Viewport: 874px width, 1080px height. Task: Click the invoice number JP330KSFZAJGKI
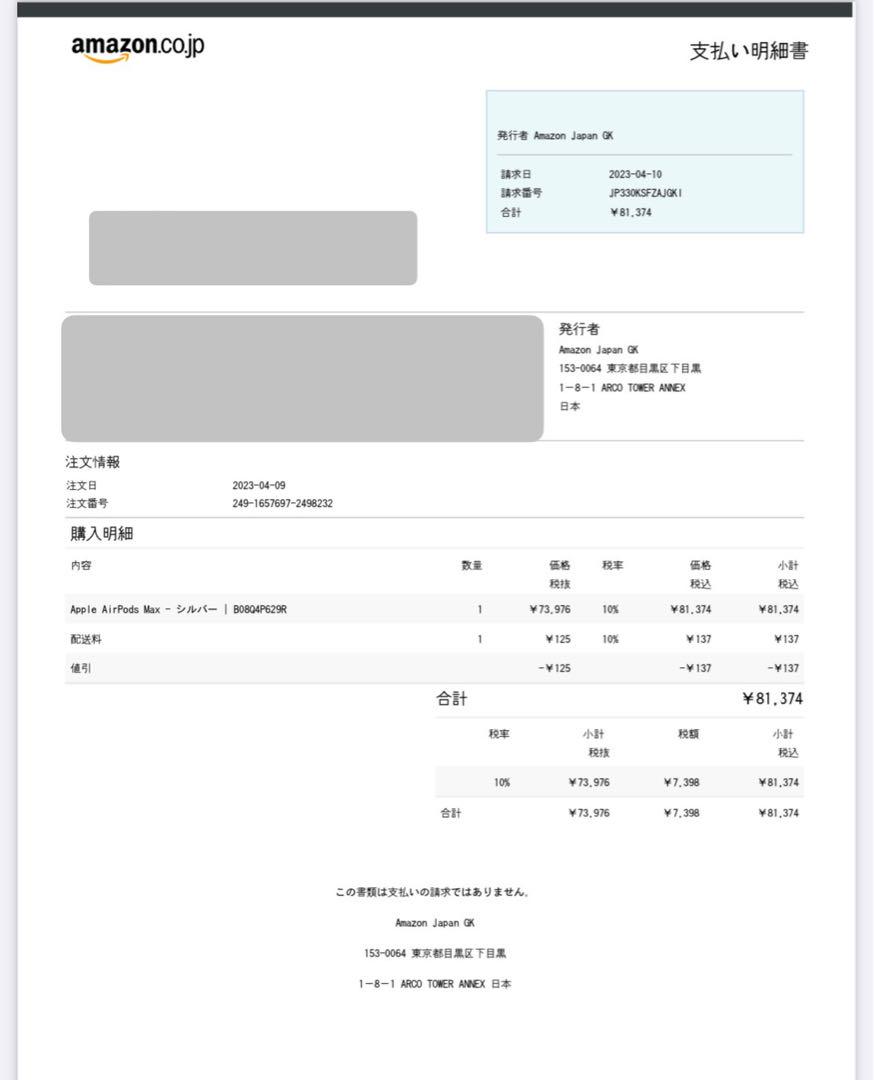(646, 193)
